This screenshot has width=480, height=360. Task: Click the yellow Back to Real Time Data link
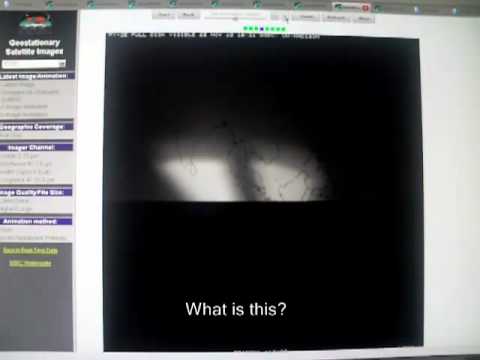[x=30, y=250]
